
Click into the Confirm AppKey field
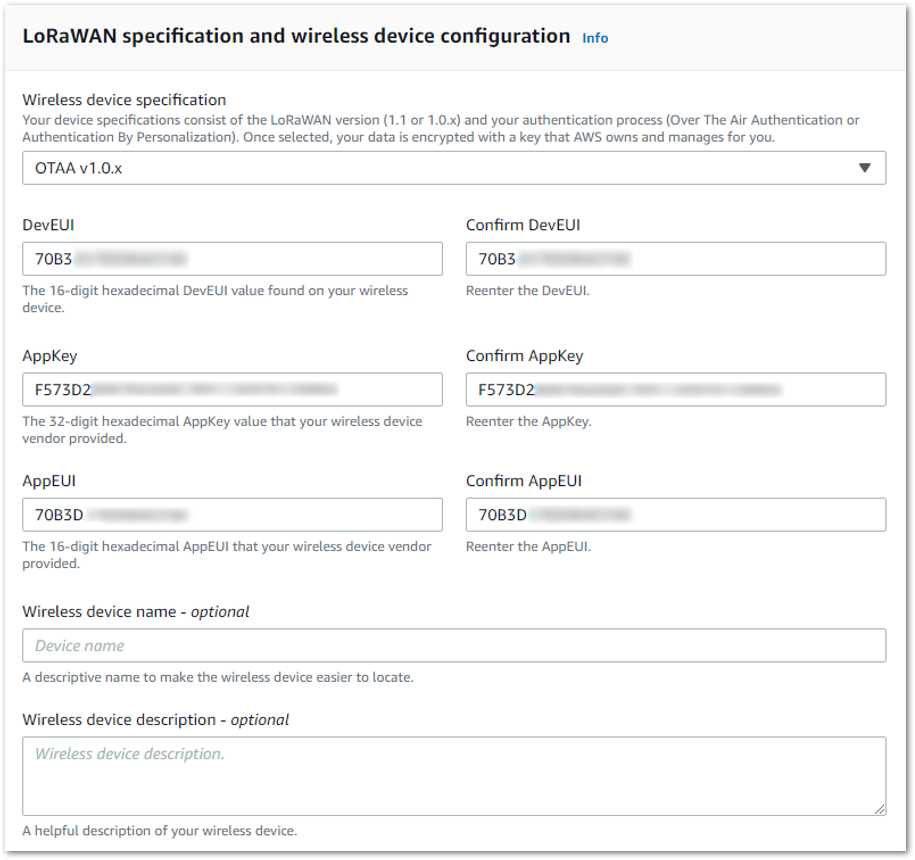coord(676,390)
